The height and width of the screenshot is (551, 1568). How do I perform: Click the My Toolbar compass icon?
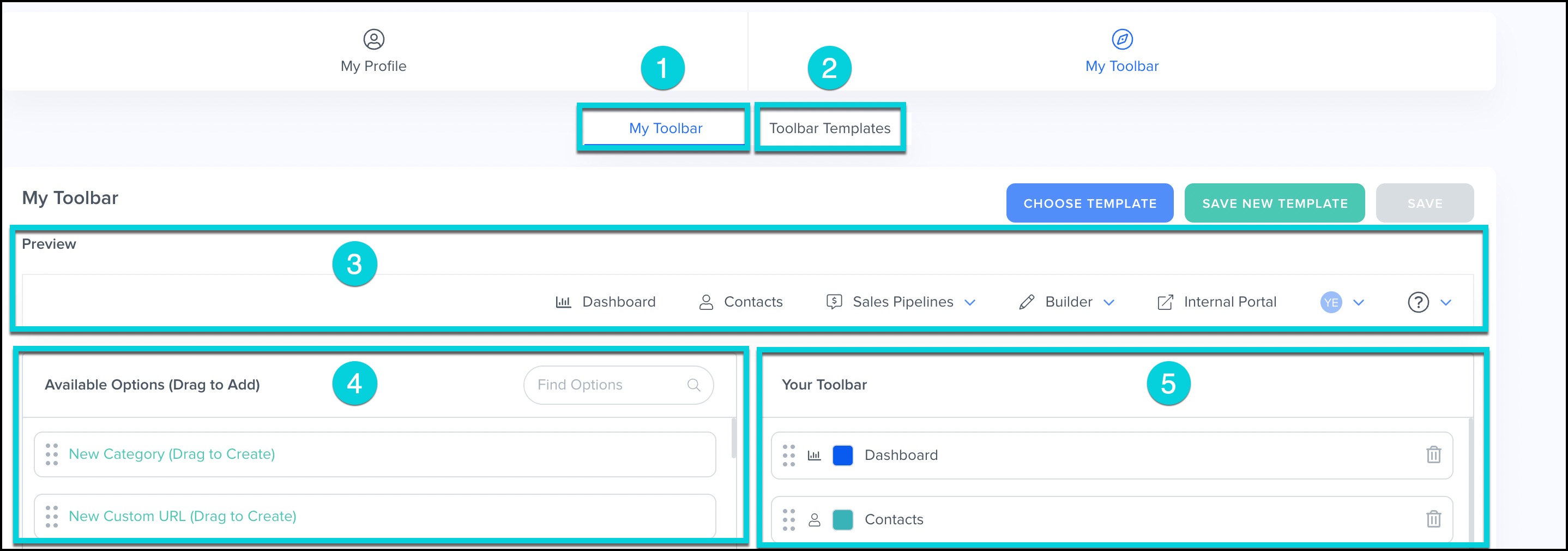coord(1121,40)
